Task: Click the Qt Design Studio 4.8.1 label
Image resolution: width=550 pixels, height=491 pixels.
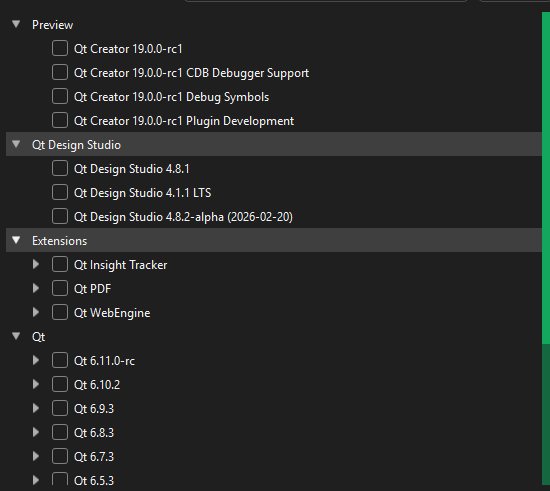Action: 132,169
